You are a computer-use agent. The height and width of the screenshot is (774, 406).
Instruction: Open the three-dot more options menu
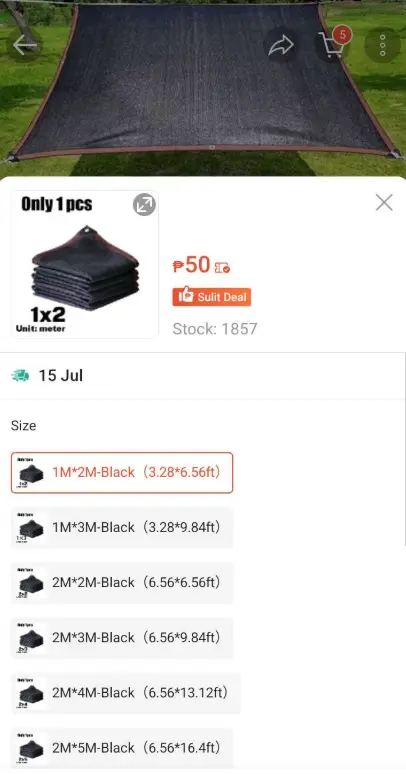click(x=382, y=45)
